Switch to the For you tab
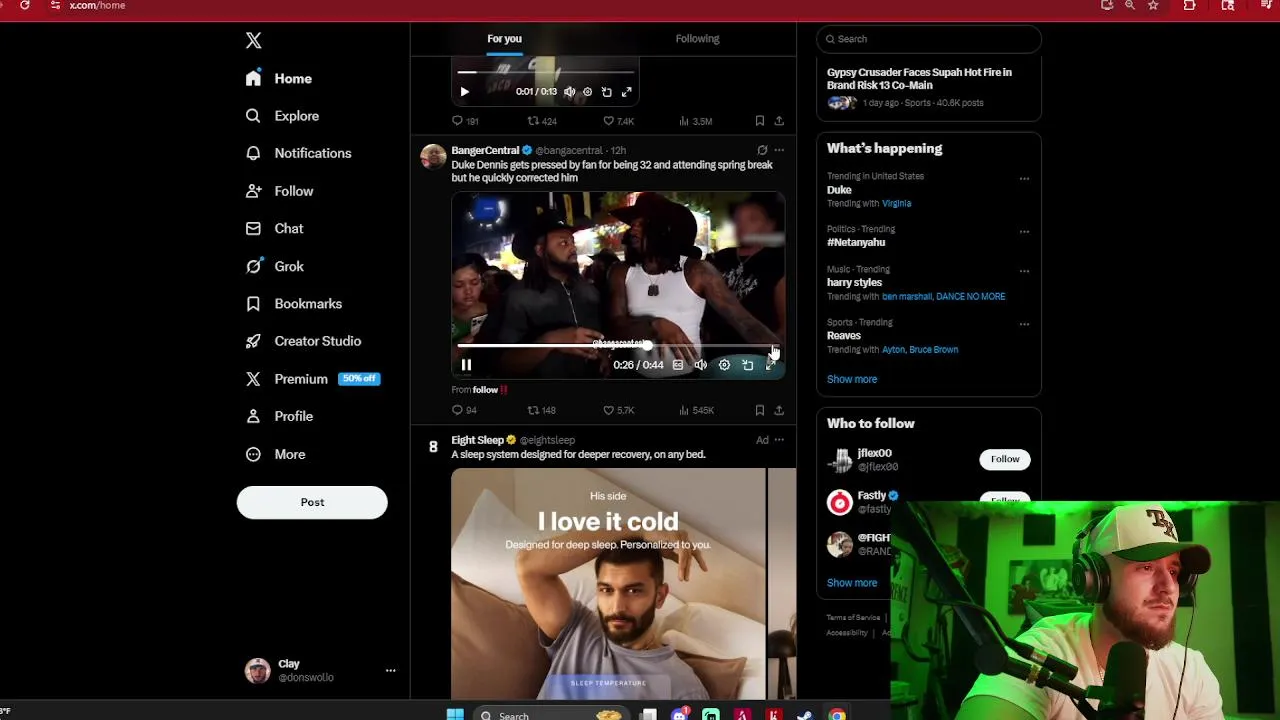The height and width of the screenshot is (720, 1280). 504,39
